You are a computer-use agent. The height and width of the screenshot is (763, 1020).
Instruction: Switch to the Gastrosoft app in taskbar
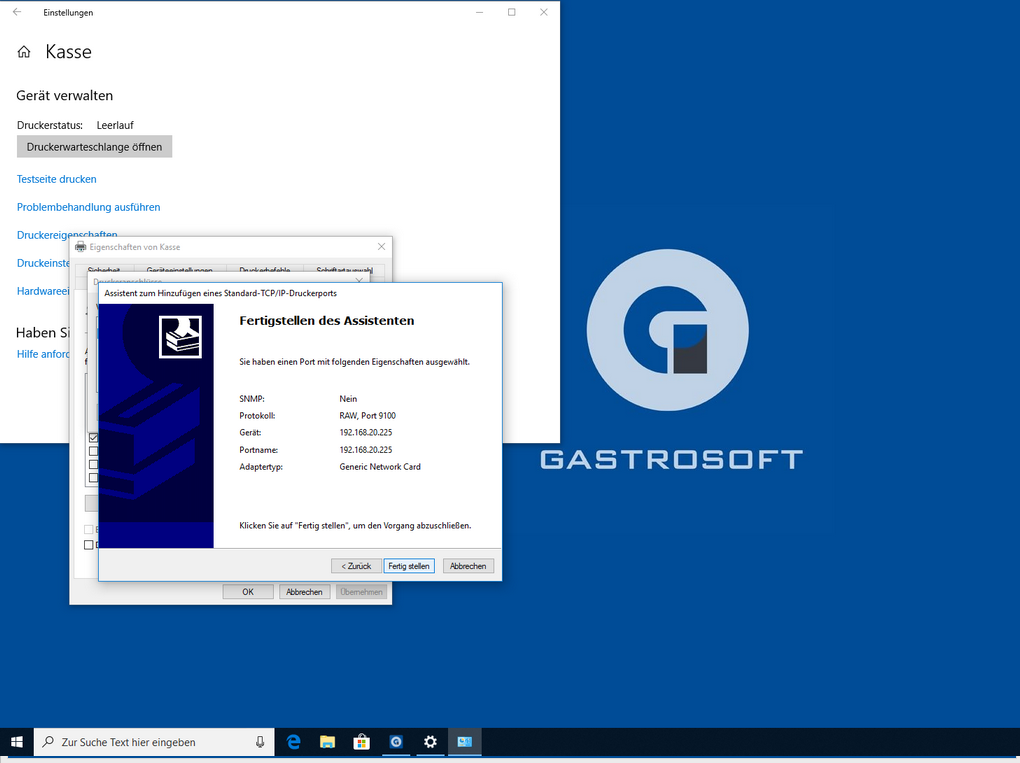[396, 742]
